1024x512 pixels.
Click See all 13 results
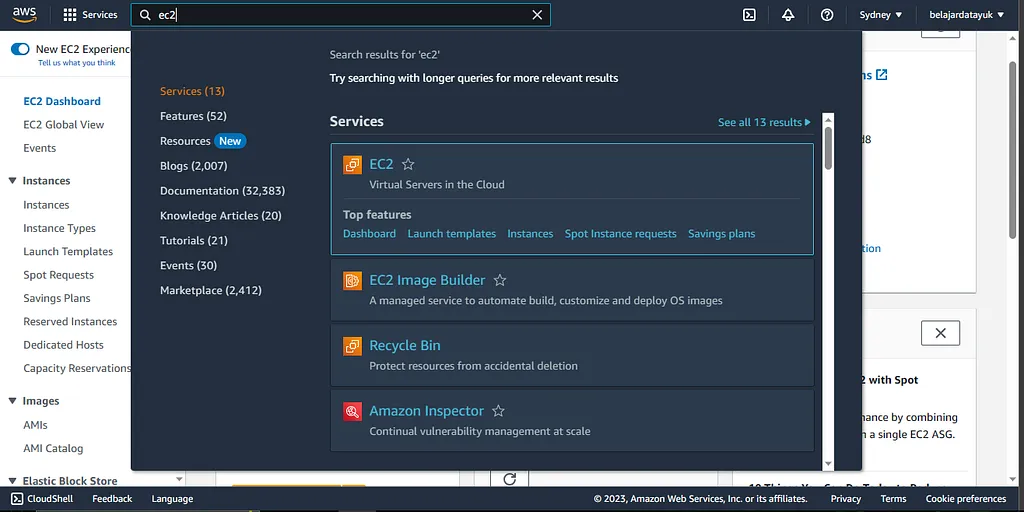(x=764, y=122)
